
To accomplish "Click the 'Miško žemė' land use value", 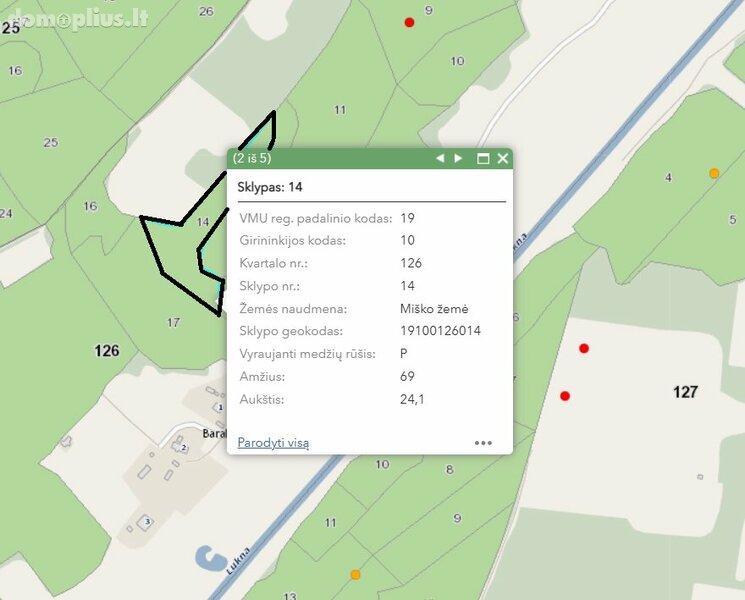I will pos(434,309).
